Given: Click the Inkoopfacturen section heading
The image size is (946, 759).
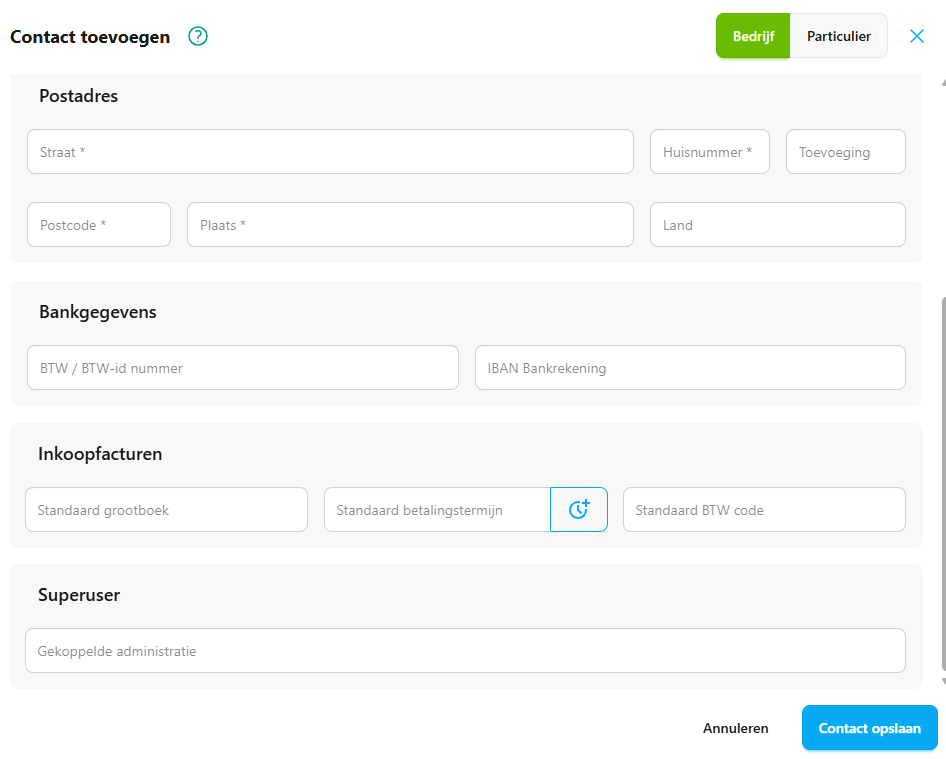Looking at the screenshot, I should [100, 454].
